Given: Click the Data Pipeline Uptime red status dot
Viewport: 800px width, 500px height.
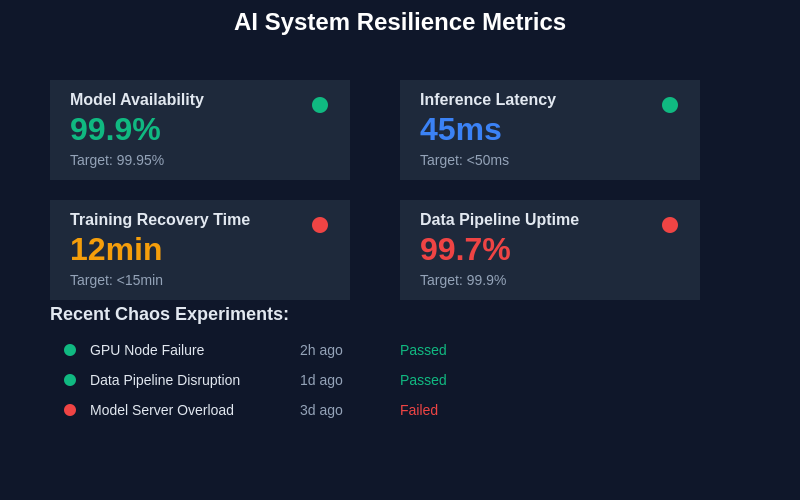Looking at the screenshot, I should pos(670,225).
